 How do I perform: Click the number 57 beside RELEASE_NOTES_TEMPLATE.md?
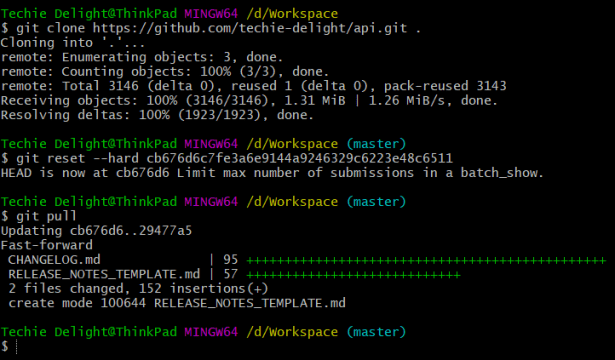point(231,274)
